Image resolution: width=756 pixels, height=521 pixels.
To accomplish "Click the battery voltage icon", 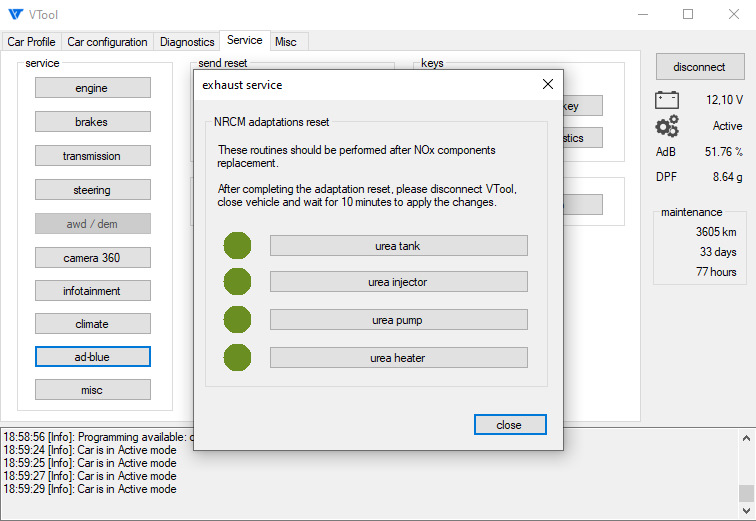I will click(667, 100).
